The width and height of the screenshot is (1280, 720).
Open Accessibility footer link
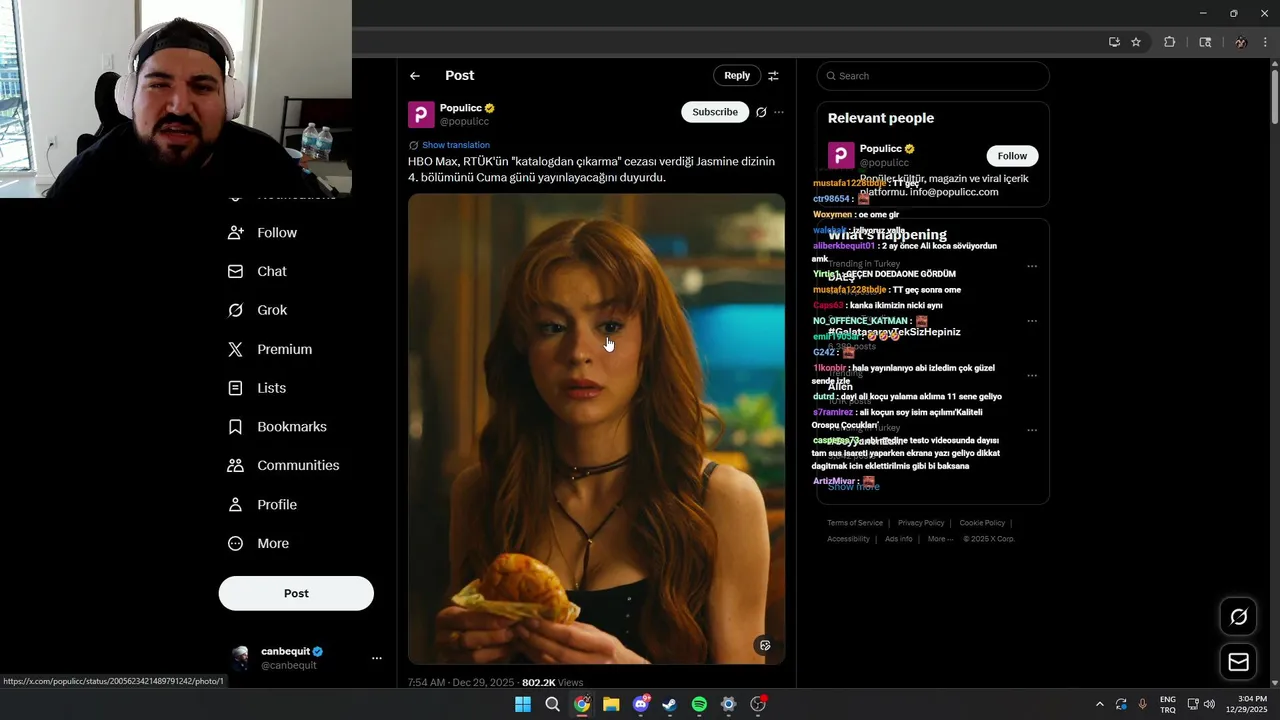tap(848, 539)
